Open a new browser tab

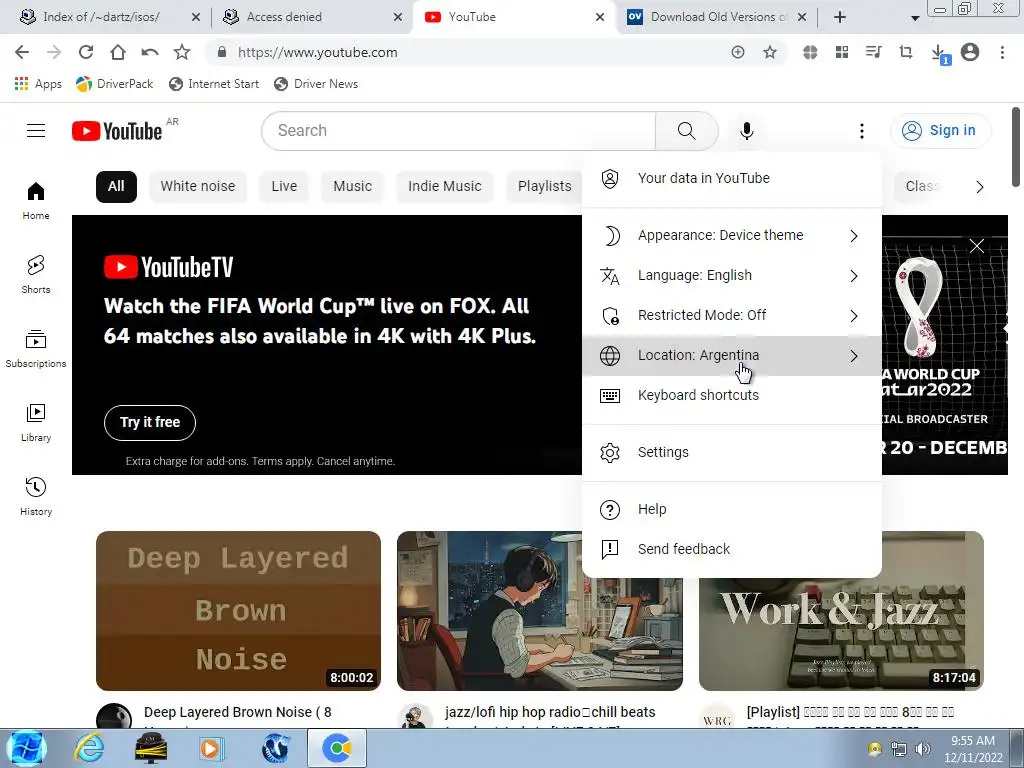[840, 17]
